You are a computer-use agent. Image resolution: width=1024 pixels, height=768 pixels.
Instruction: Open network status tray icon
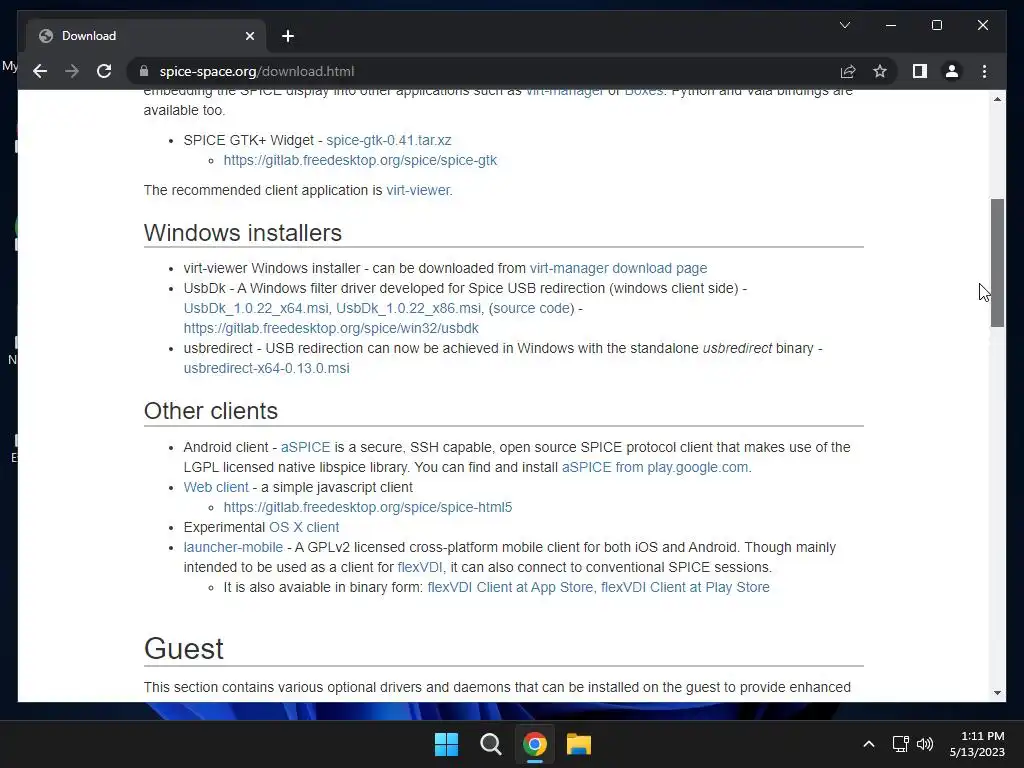pyautogui.click(x=901, y=744)
